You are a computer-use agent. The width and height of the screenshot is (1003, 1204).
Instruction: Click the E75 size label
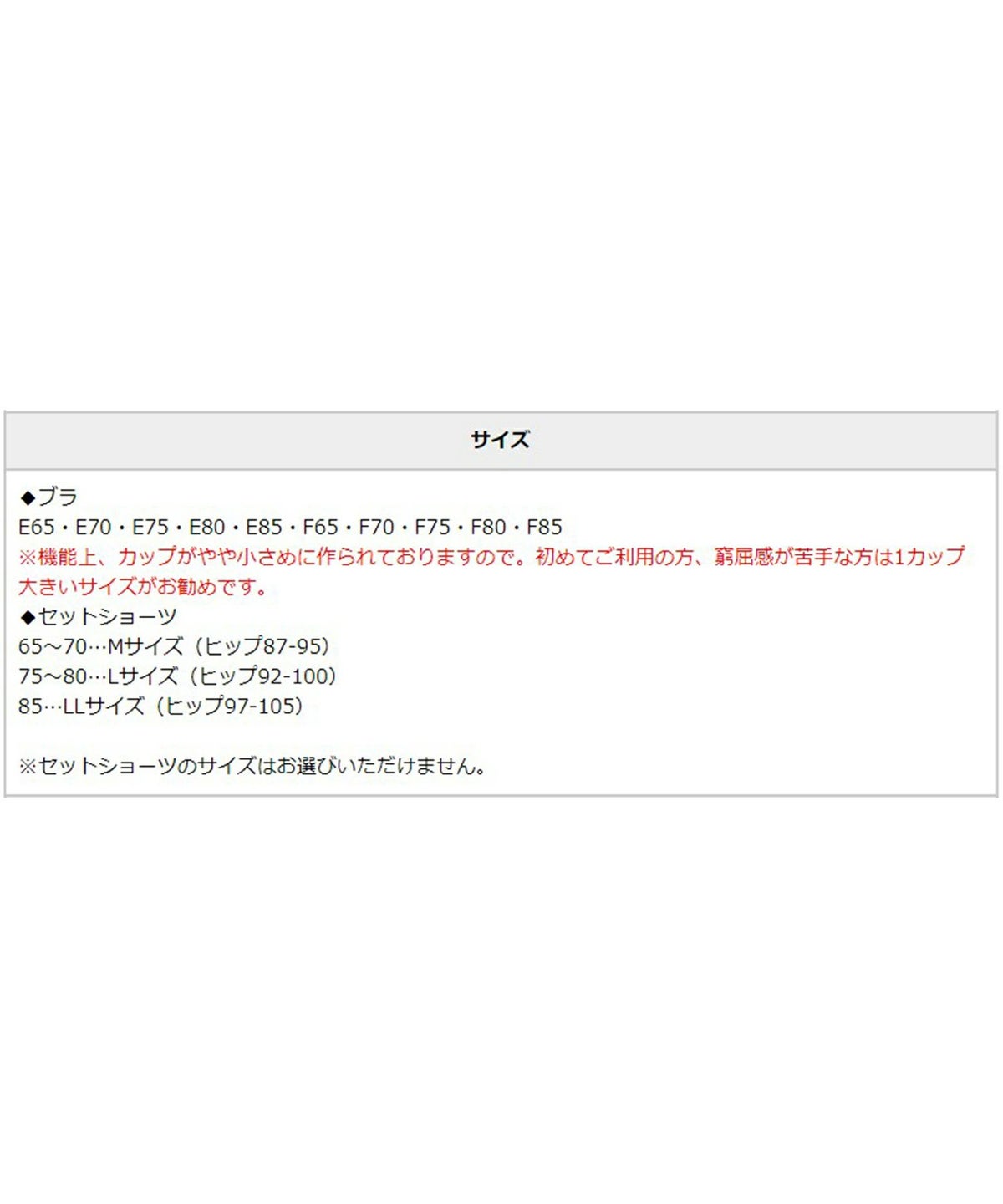tap(150, 527)
